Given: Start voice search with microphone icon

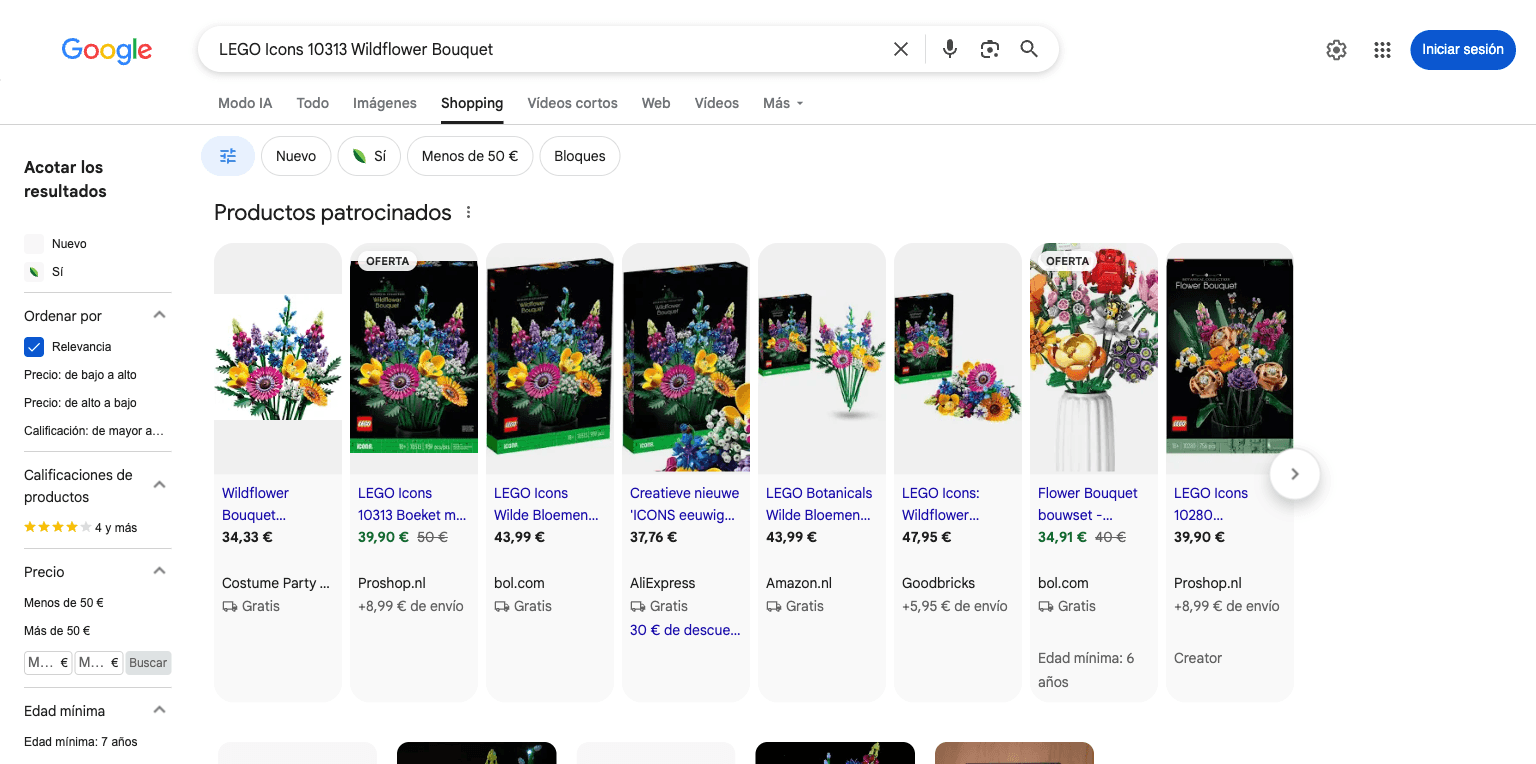Looking at the screenshot, I should point(950,49).
